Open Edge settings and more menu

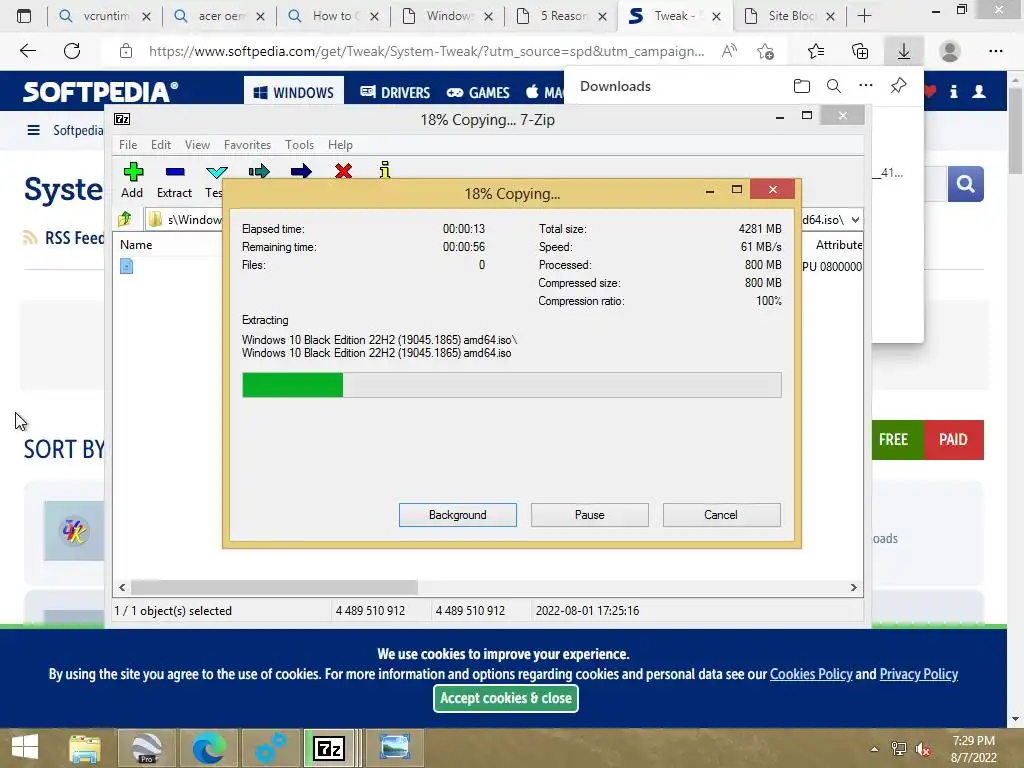tap(995, 51)
